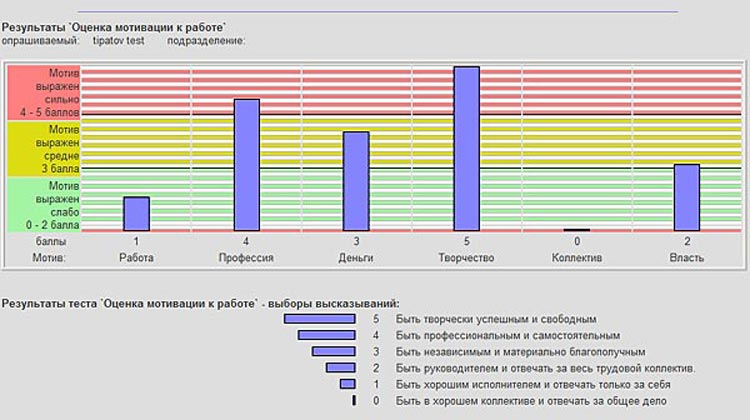
Task: Click heading 'Результаты `Оценка мотивации к работе`'
Action: pos(113,27)
